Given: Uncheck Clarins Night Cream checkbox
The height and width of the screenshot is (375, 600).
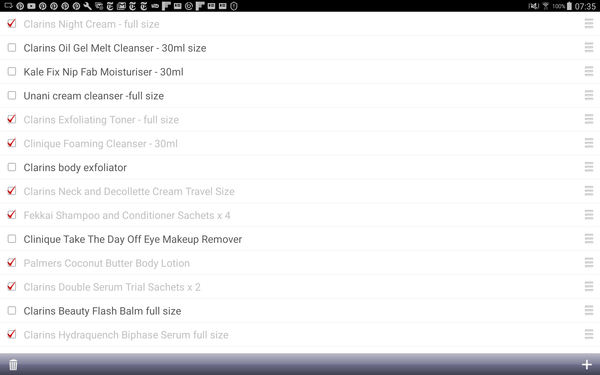Looking at the screenshot, I should pos(12,24).
